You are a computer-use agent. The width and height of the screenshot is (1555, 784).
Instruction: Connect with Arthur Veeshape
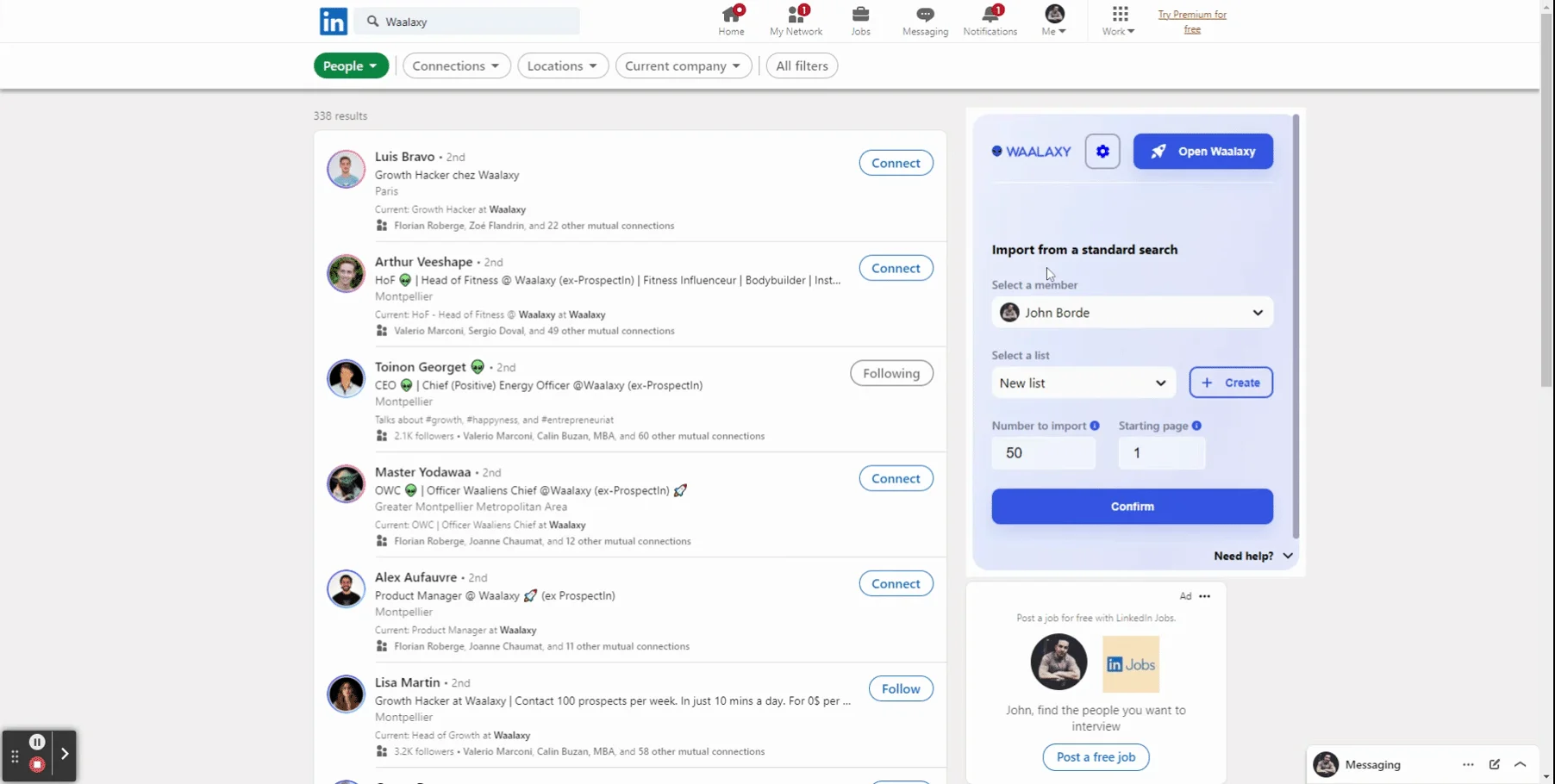click(x=896, y=268)
